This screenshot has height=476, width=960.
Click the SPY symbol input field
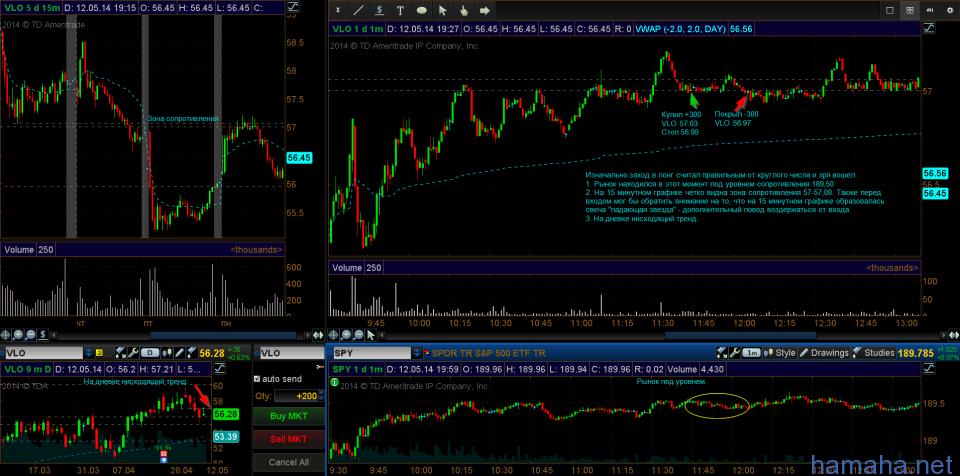point(372,353)
